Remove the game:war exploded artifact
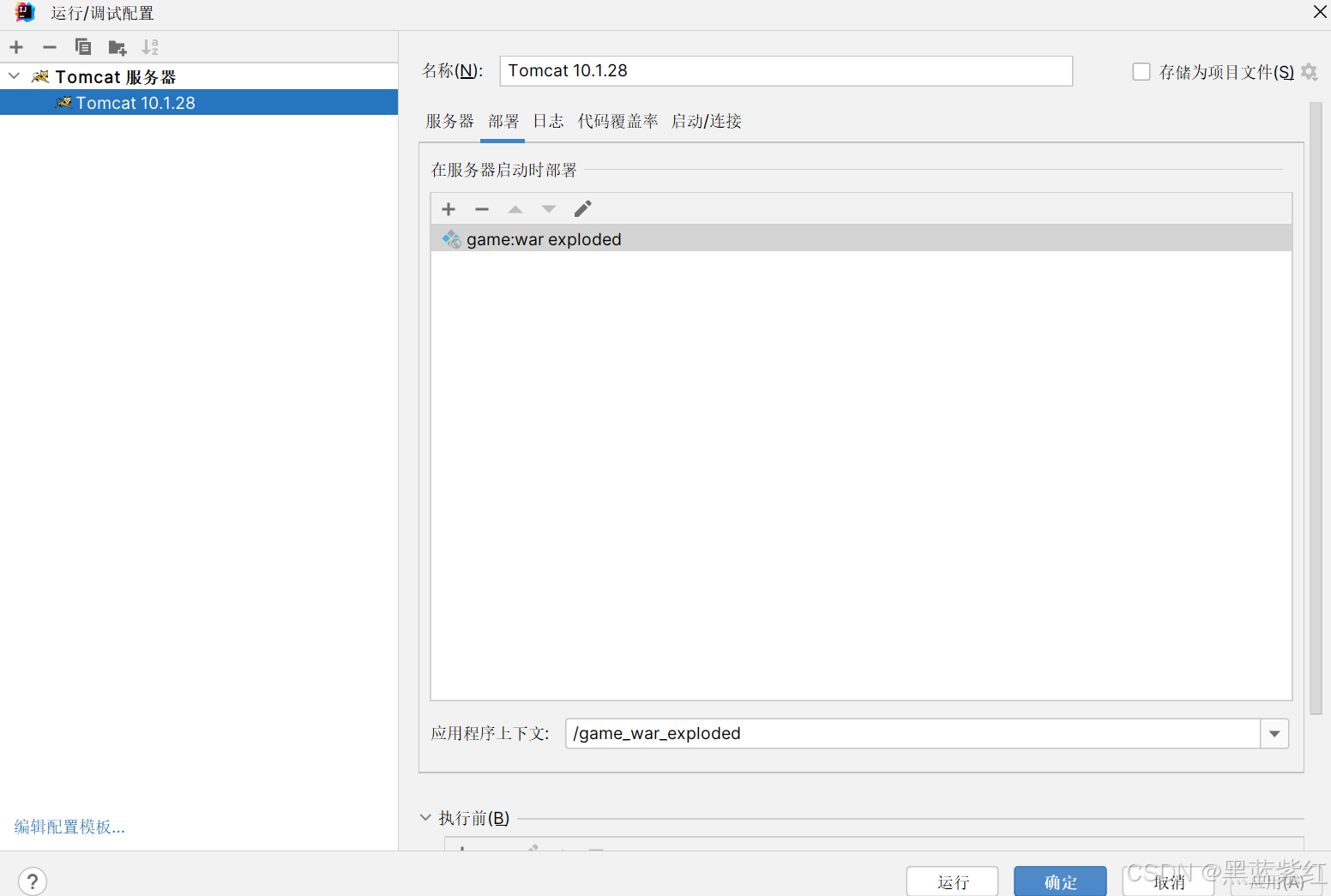 (x=482, y=209)
